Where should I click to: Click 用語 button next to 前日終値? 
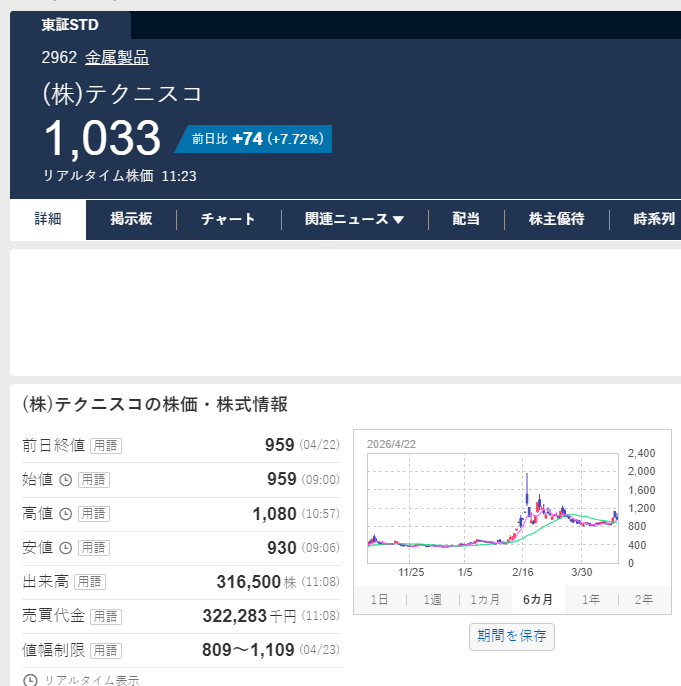coord(106,446)
